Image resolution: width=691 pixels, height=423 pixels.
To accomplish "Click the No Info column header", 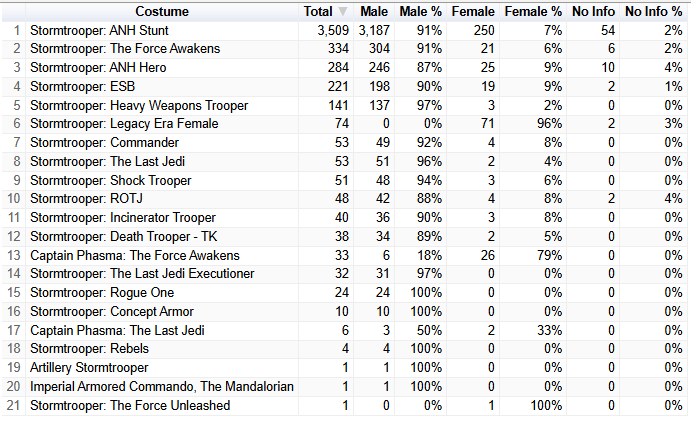I will pyautogui.click(x=593, y=11).
